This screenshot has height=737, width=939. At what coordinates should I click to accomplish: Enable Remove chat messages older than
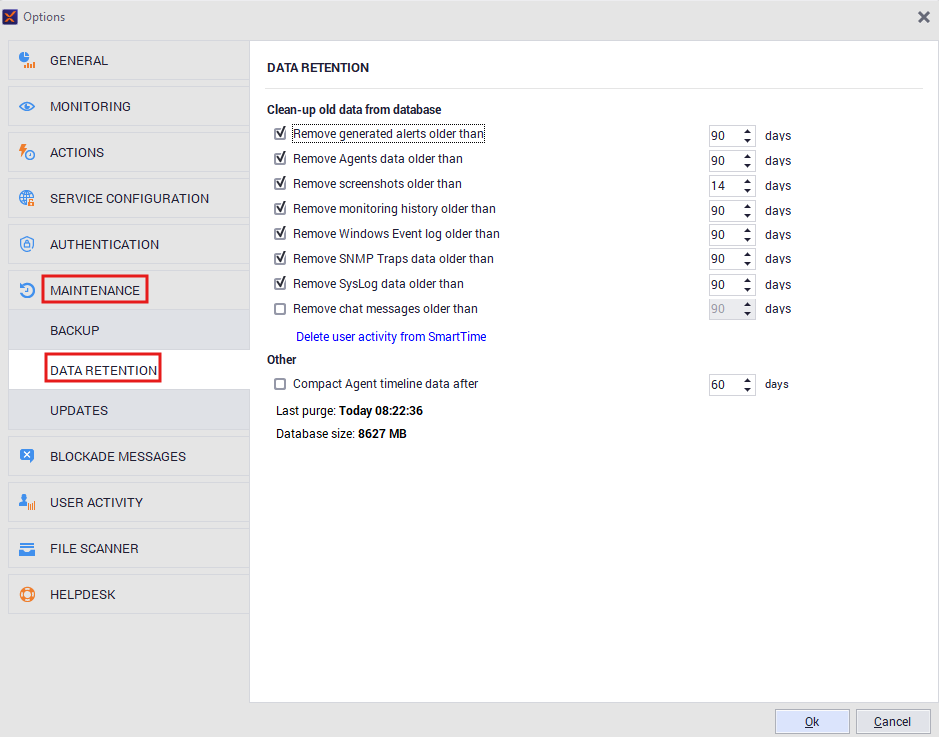pos(280,309)
